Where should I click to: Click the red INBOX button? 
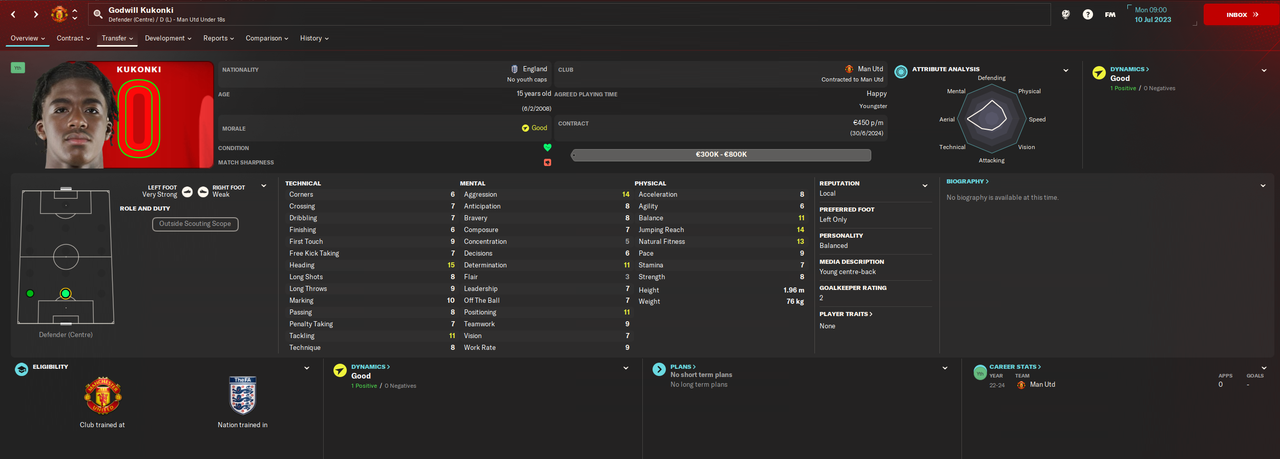pyautogui.click(x=1239, y=15)
